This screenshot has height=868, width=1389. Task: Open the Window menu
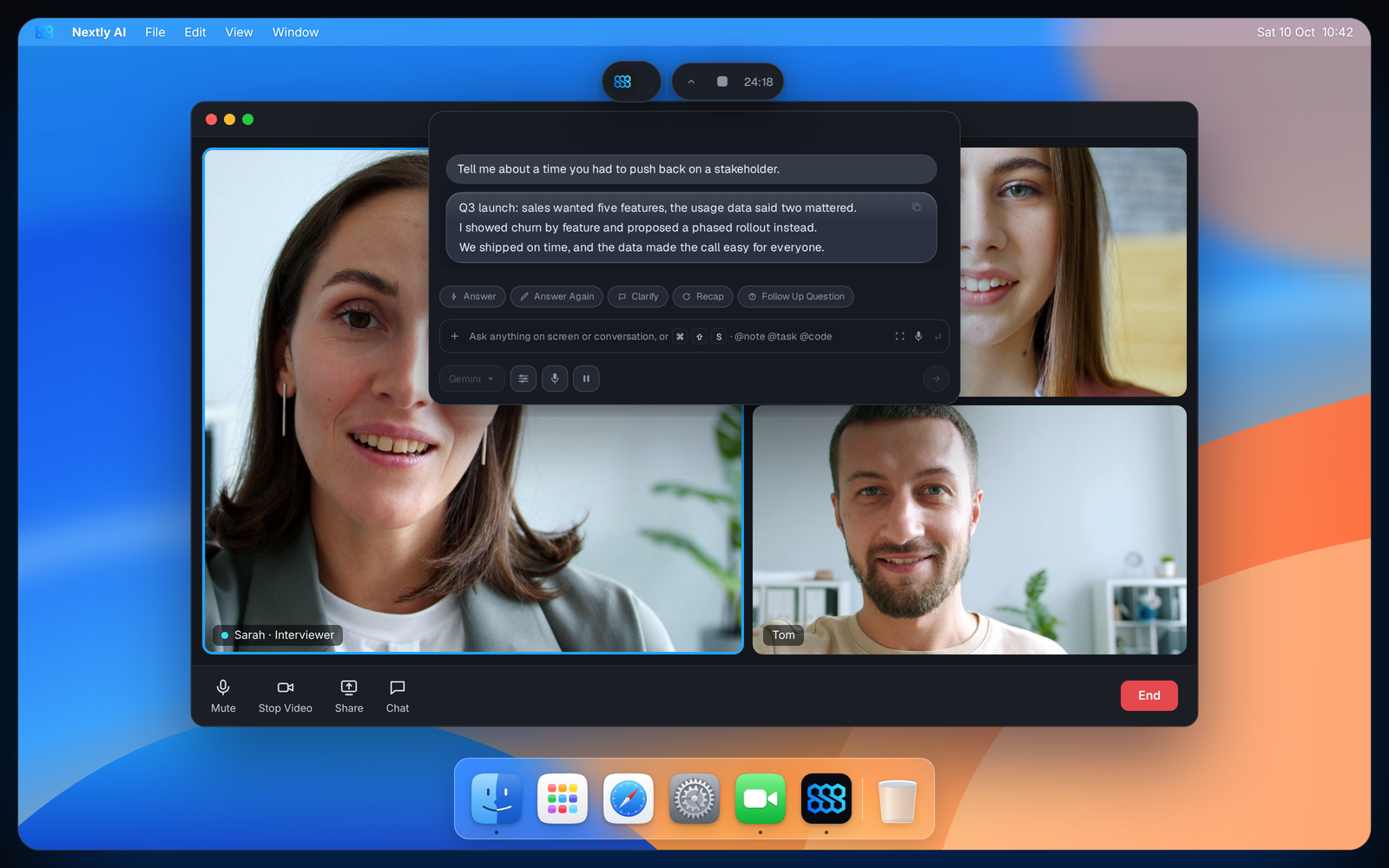click(295, 32)
